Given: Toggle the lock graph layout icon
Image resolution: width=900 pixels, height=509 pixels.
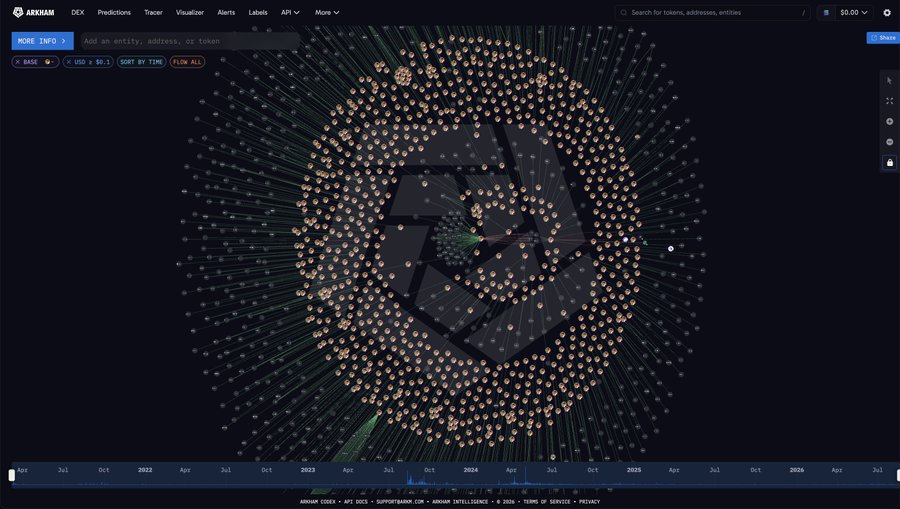Looking at the screenshot, I should click(x=890, y=163).
